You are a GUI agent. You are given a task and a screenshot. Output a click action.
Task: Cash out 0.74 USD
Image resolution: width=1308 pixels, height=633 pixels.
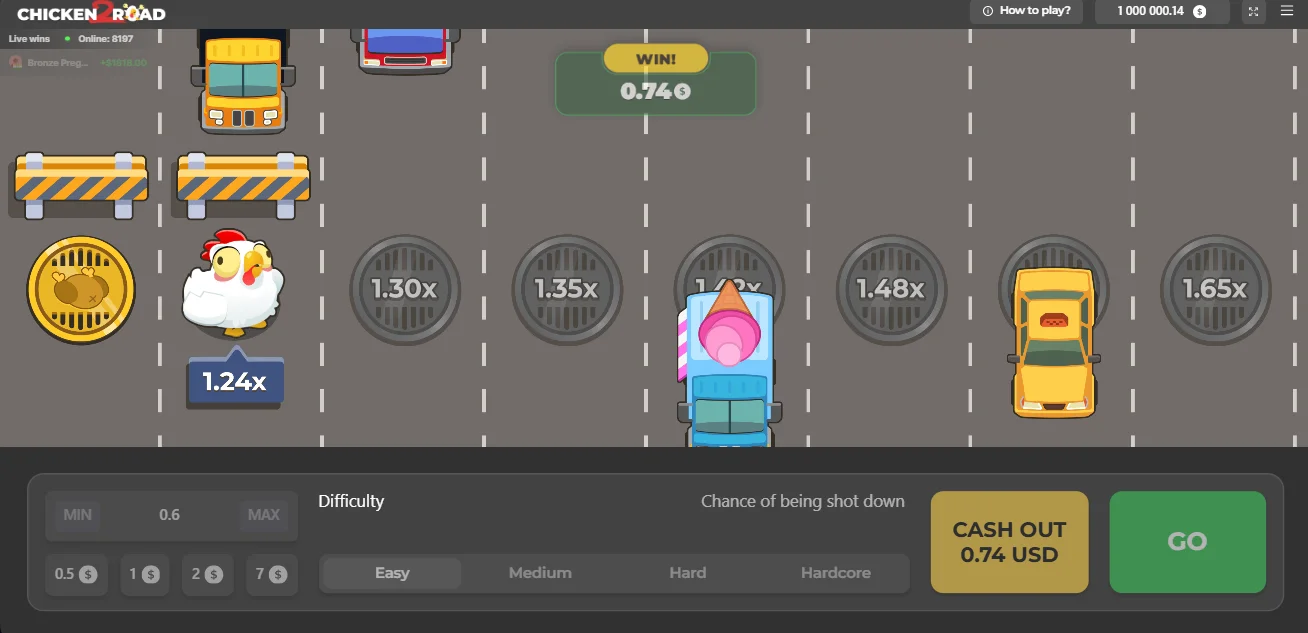coord(1009,542)
